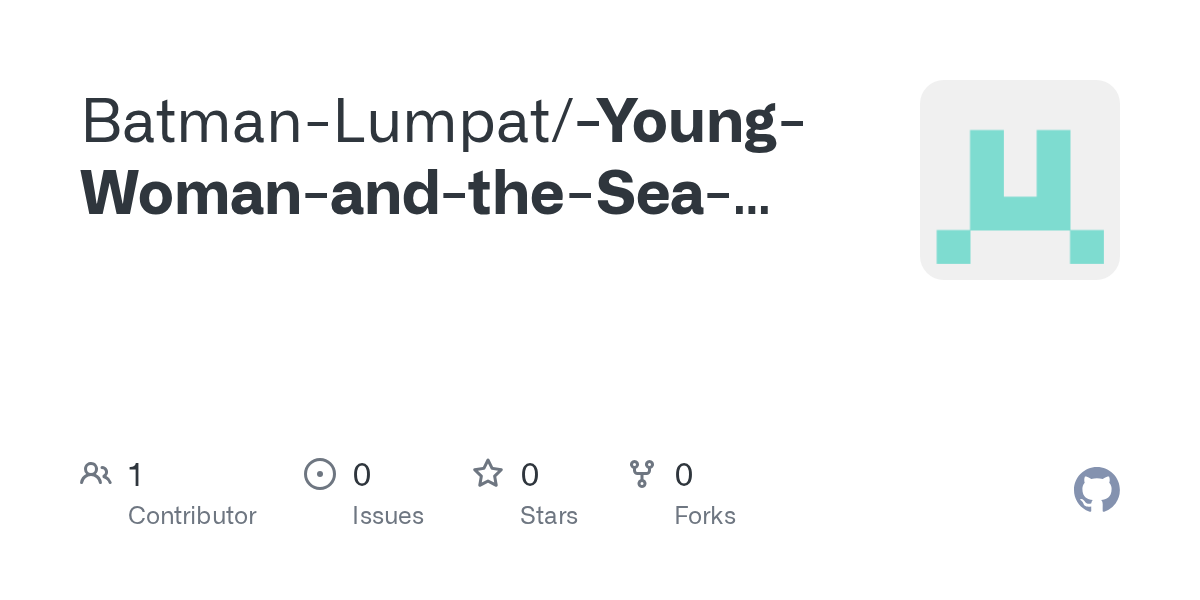Select the "Woman-and-the-Sea-" title line
Image resolution: width=1200 pixels, height=600 pixels.
(x=405, y=194)
